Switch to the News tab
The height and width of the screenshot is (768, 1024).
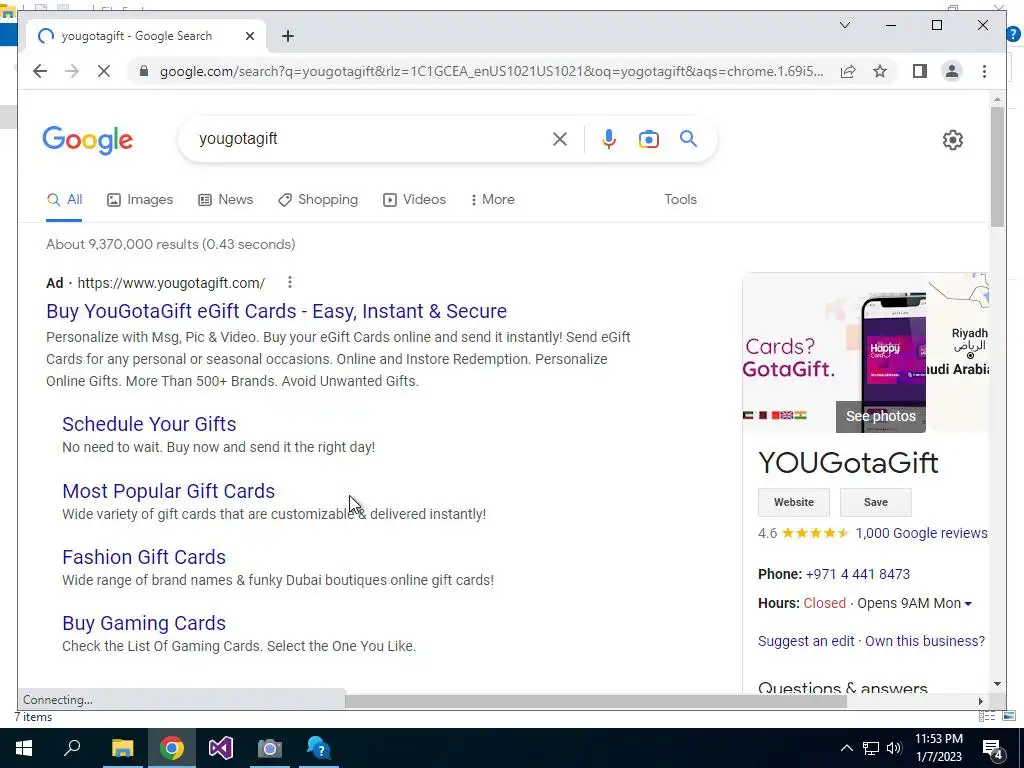tap(225, 199)
